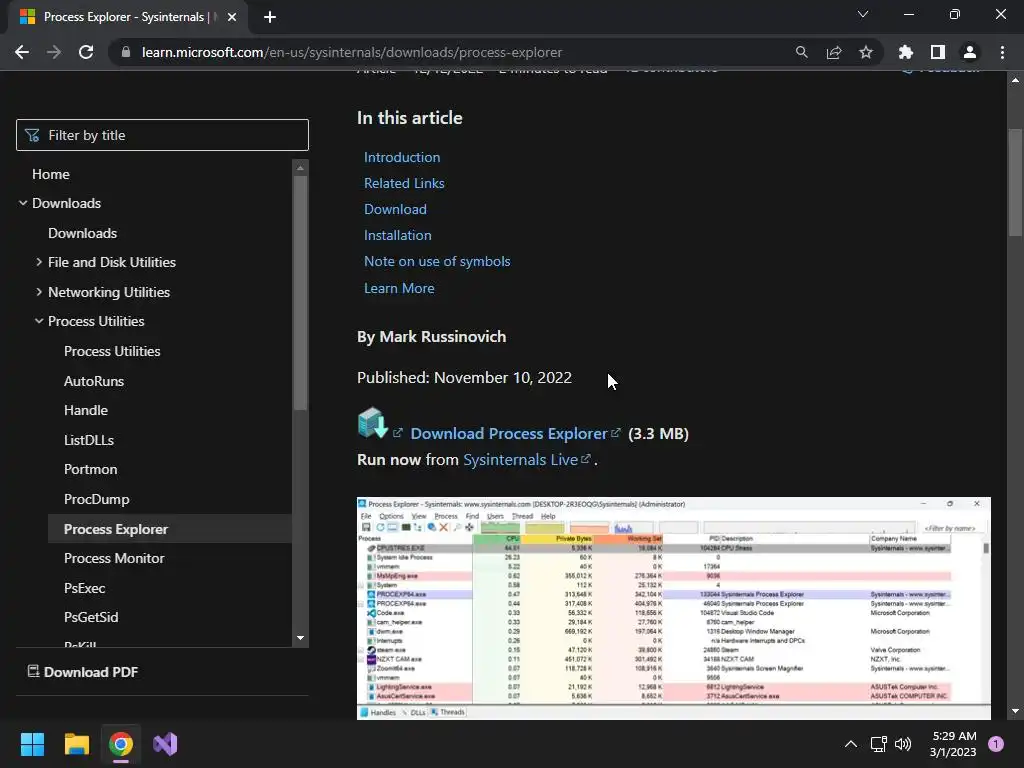Open the clock and date in the taskbar
1024x768 pixels.
[953, 744]
